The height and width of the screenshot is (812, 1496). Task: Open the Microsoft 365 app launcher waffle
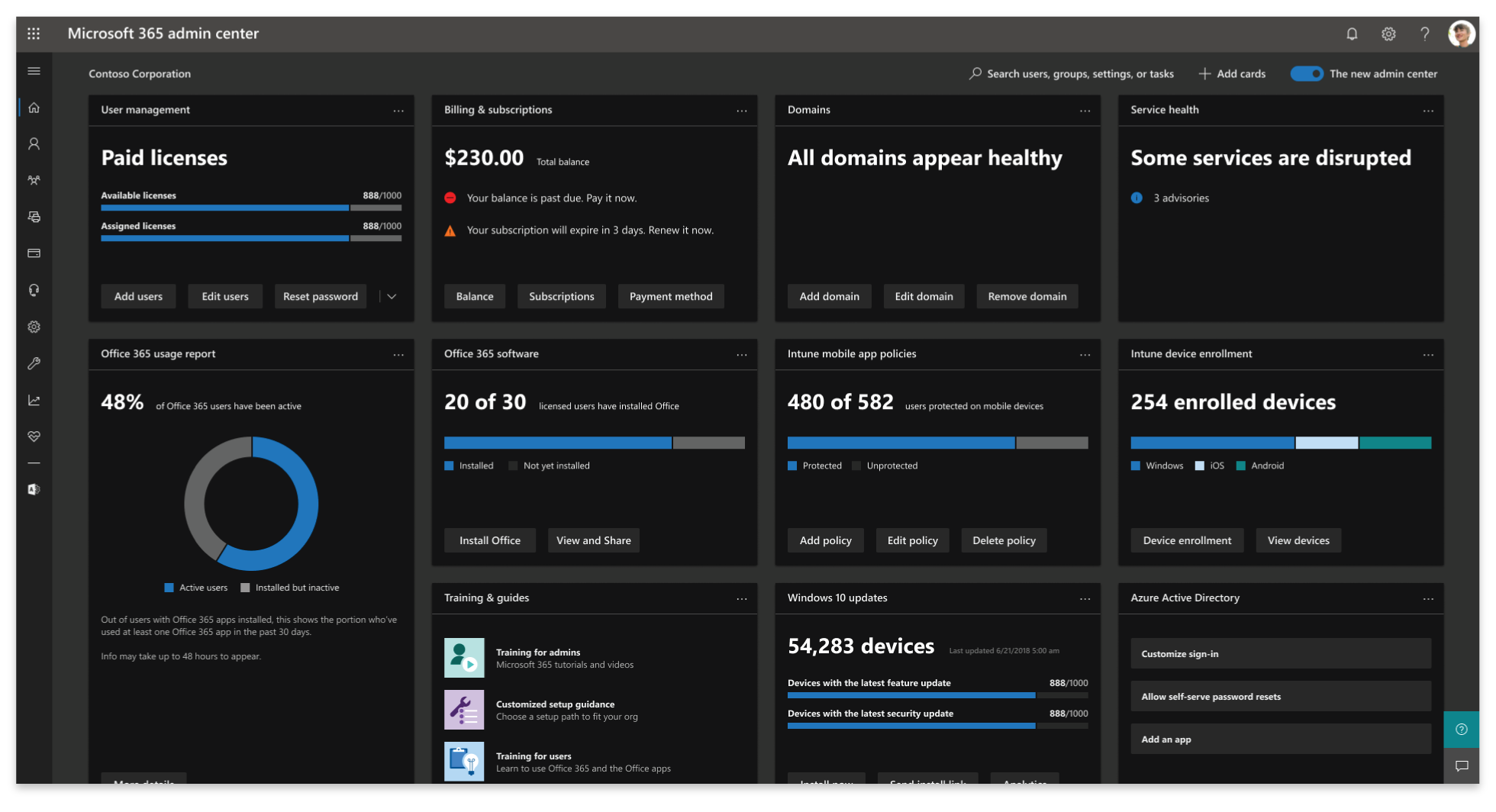pos(34,34)
